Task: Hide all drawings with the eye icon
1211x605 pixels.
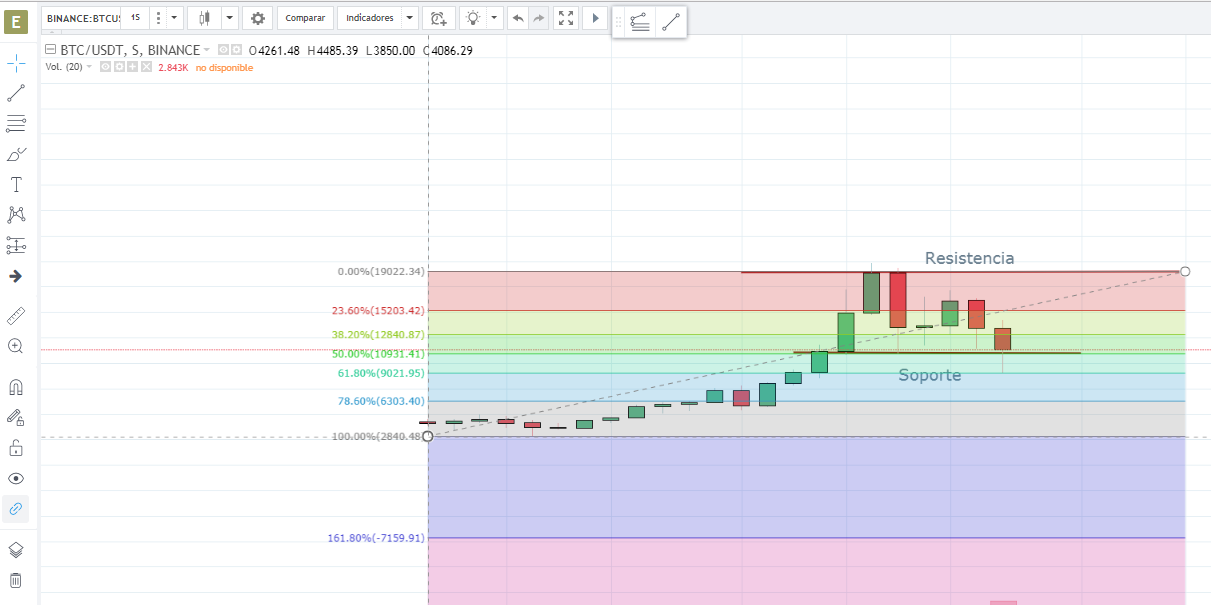Action: 16,478
